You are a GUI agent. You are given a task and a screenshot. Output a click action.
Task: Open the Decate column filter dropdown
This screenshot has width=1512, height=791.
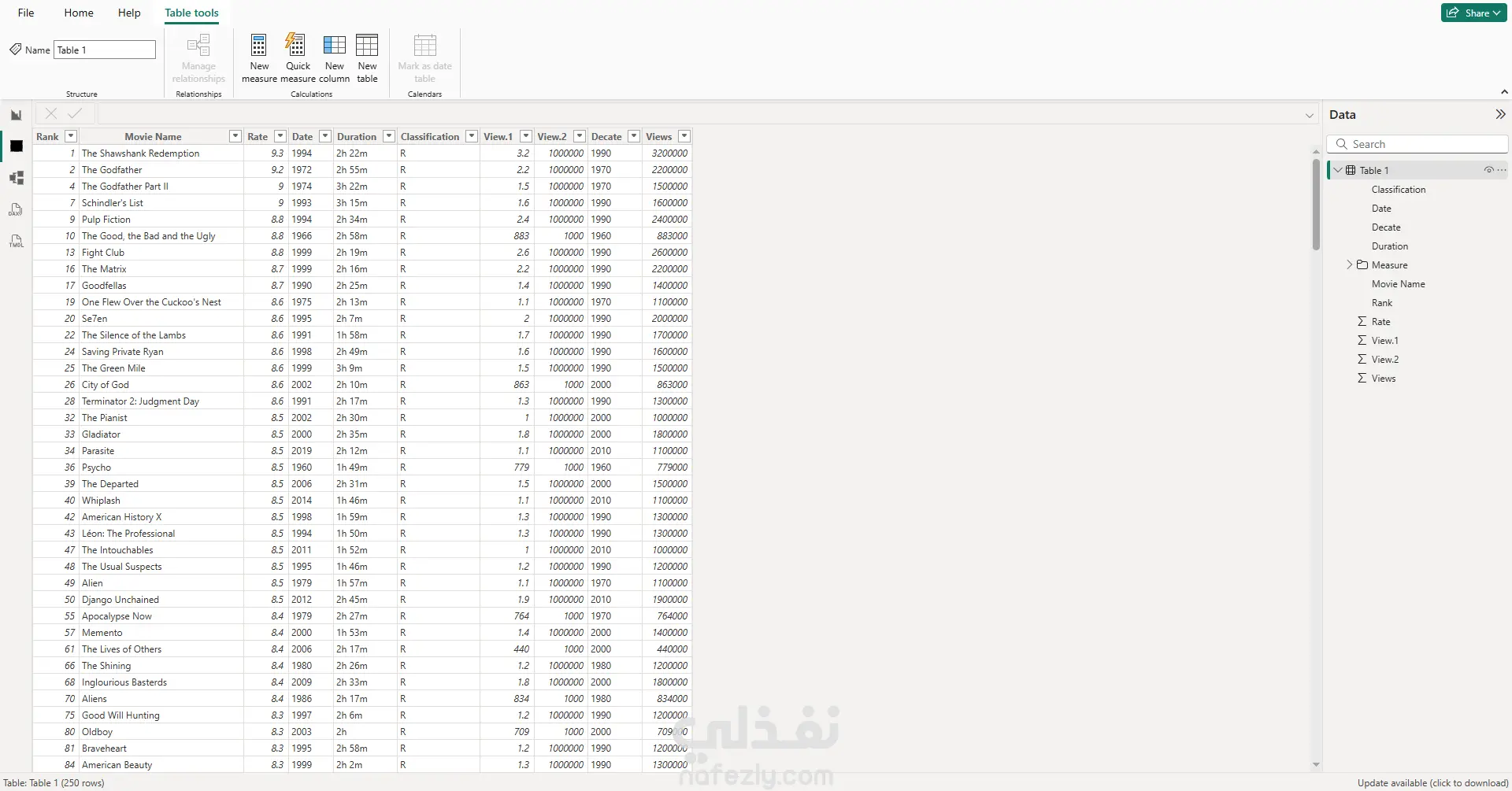tap(634, 136)
